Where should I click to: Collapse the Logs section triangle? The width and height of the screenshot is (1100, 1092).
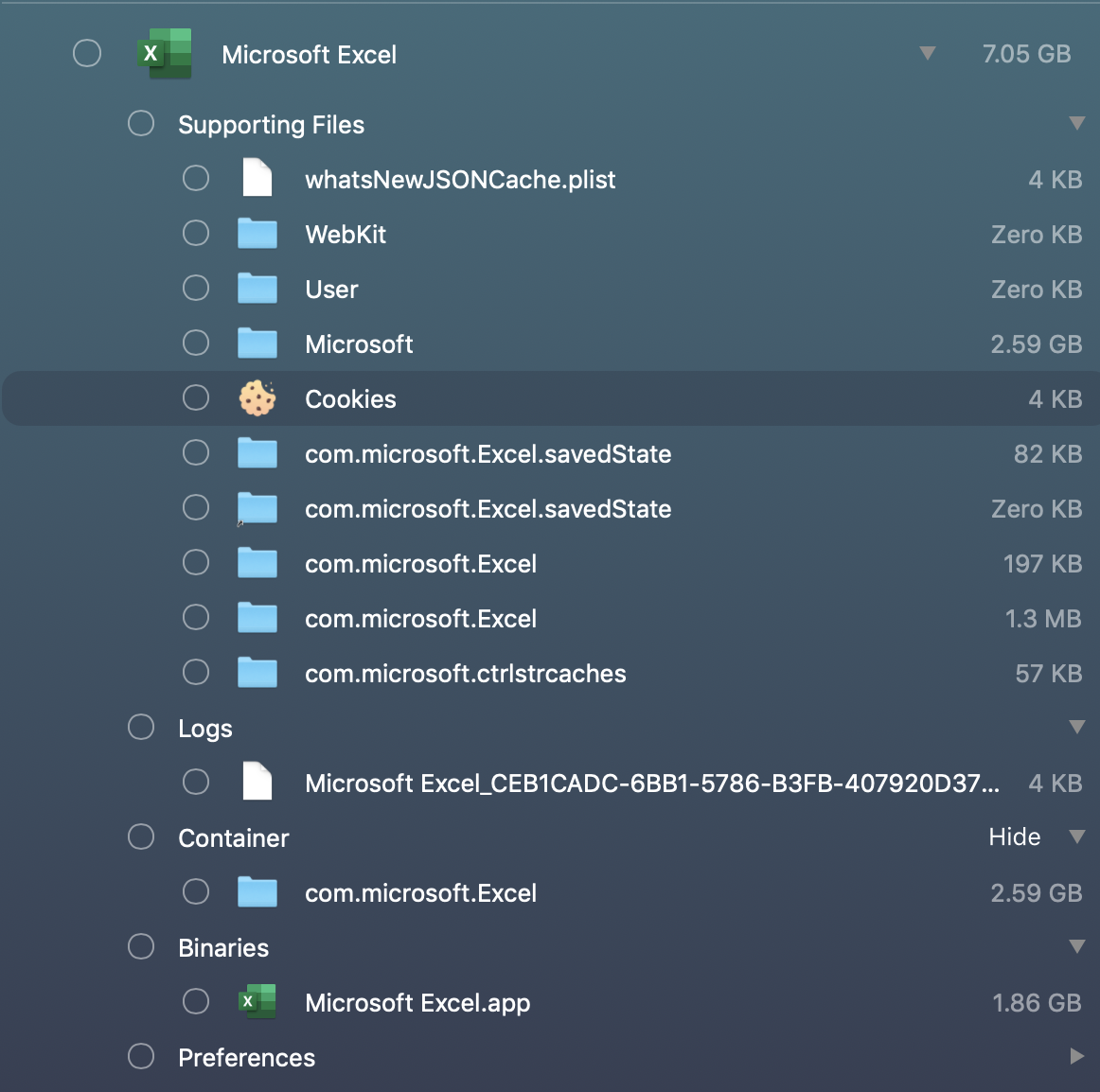(1077, 728)
